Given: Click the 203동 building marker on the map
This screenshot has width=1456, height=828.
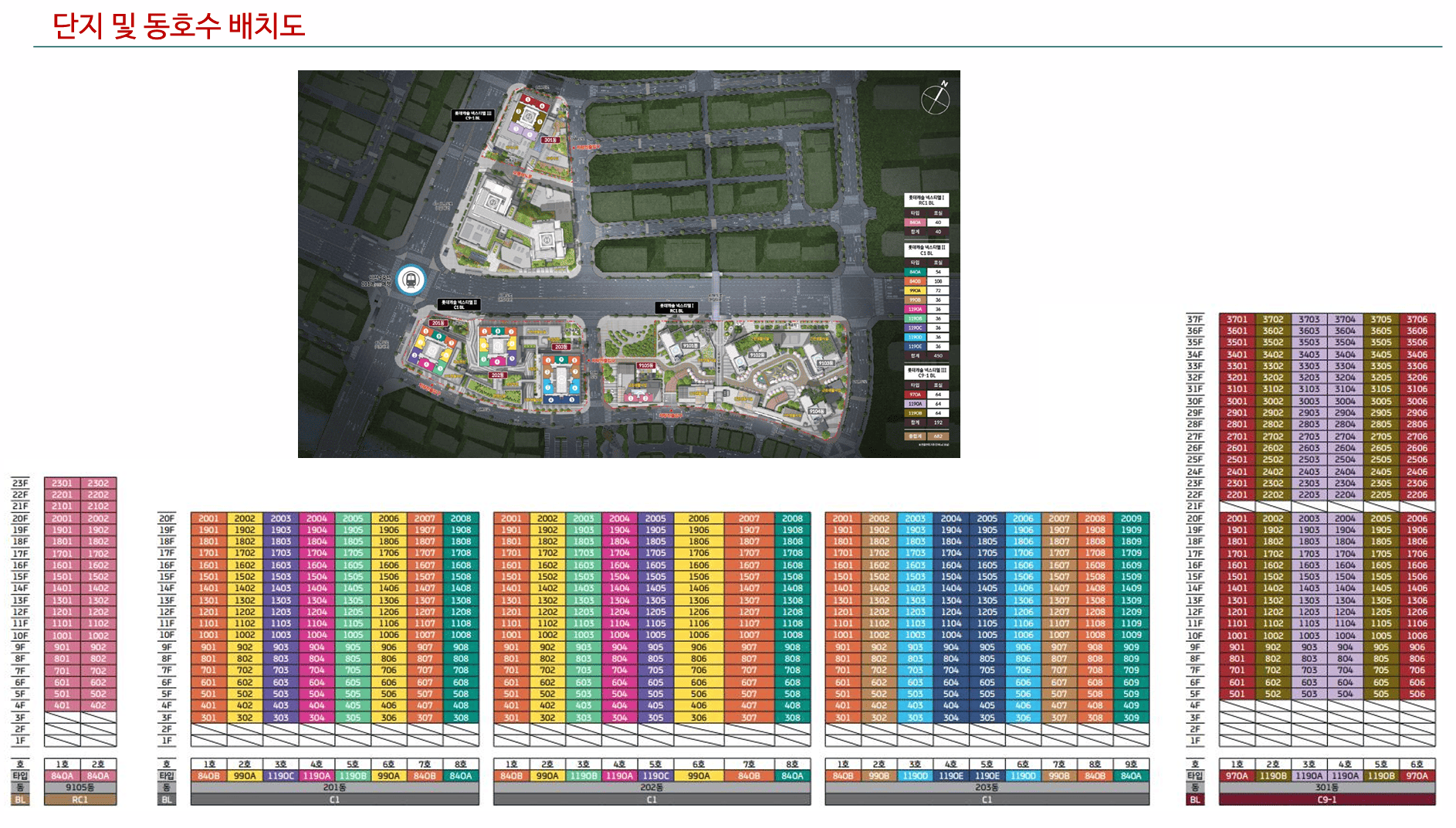Looking at the screenshot, I should coord(560,347).
